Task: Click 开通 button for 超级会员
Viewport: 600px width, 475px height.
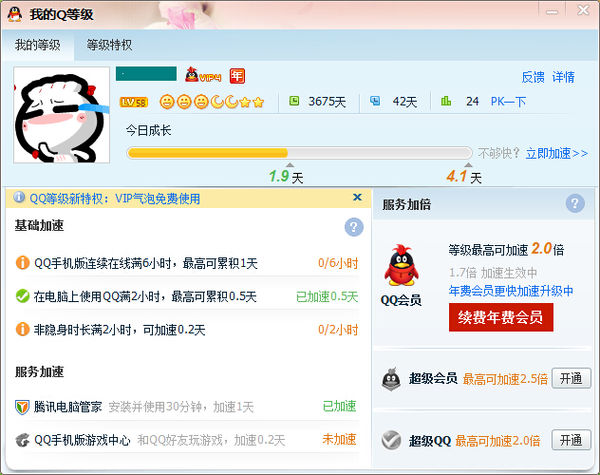Action: [571, 379]
